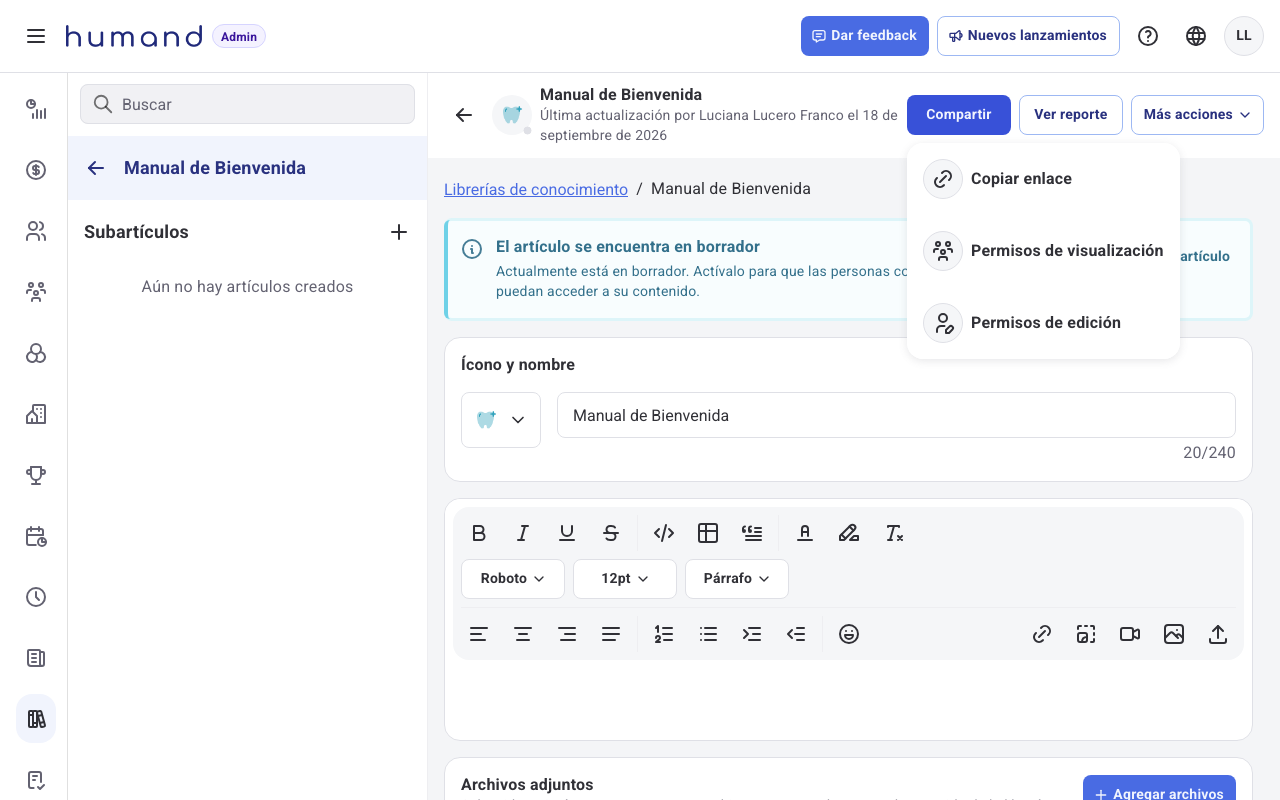Open the article icon picker dropdown
Image resolution: width=1280 pixels, height=800 pixels.
tap(501, 420)
